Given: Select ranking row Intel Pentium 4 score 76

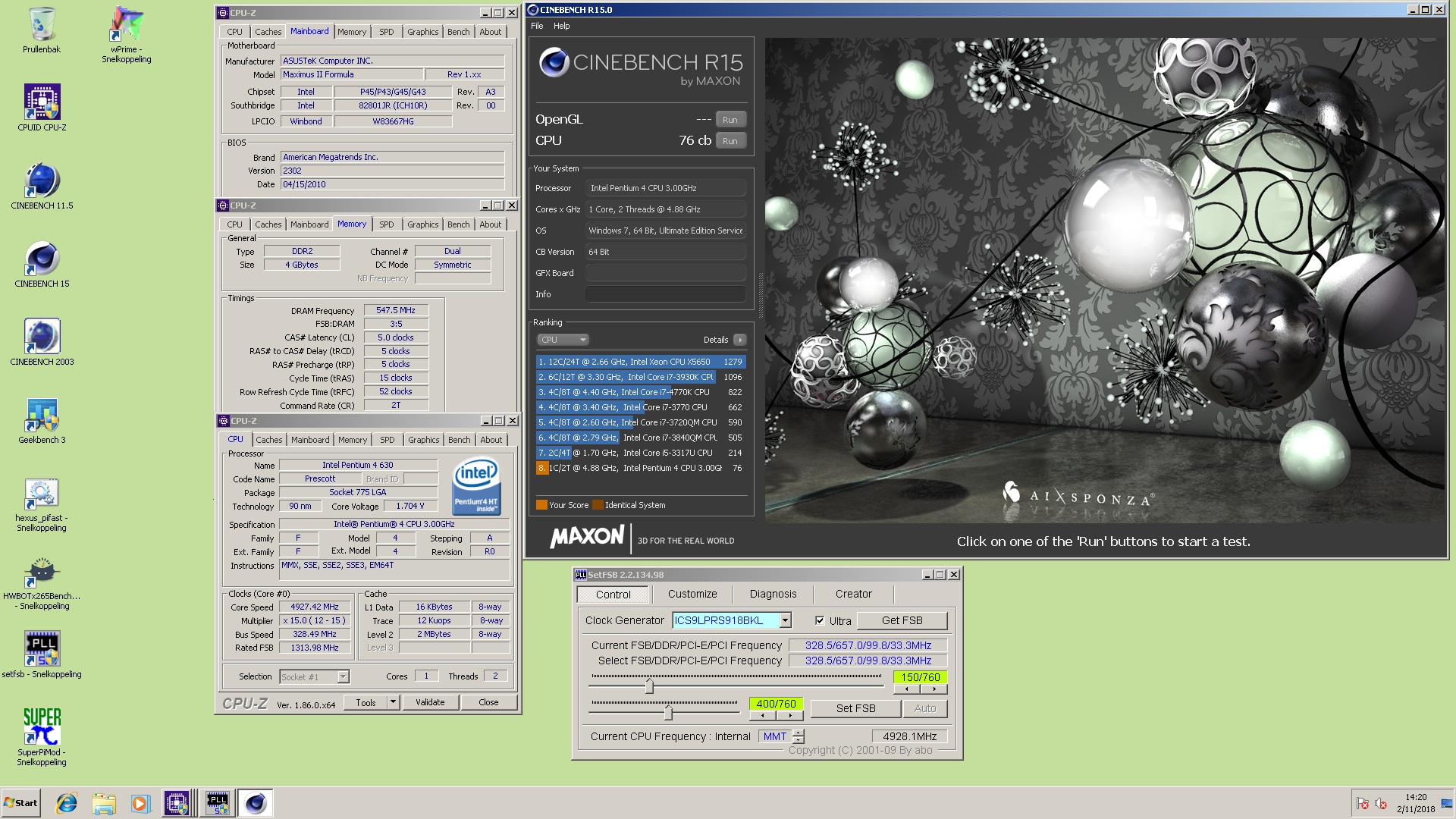Looking at the screenshot, I should tap(640, 468).
